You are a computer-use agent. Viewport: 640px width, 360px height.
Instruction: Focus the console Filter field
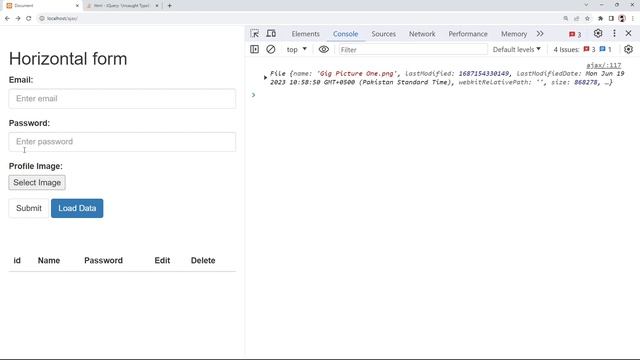click(x=413, y=49)
